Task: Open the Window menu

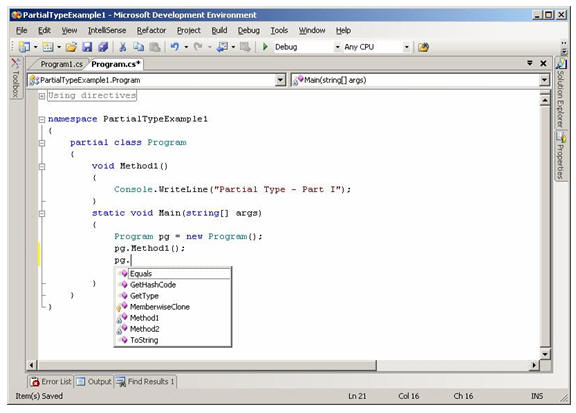Action: coord(312,30)
